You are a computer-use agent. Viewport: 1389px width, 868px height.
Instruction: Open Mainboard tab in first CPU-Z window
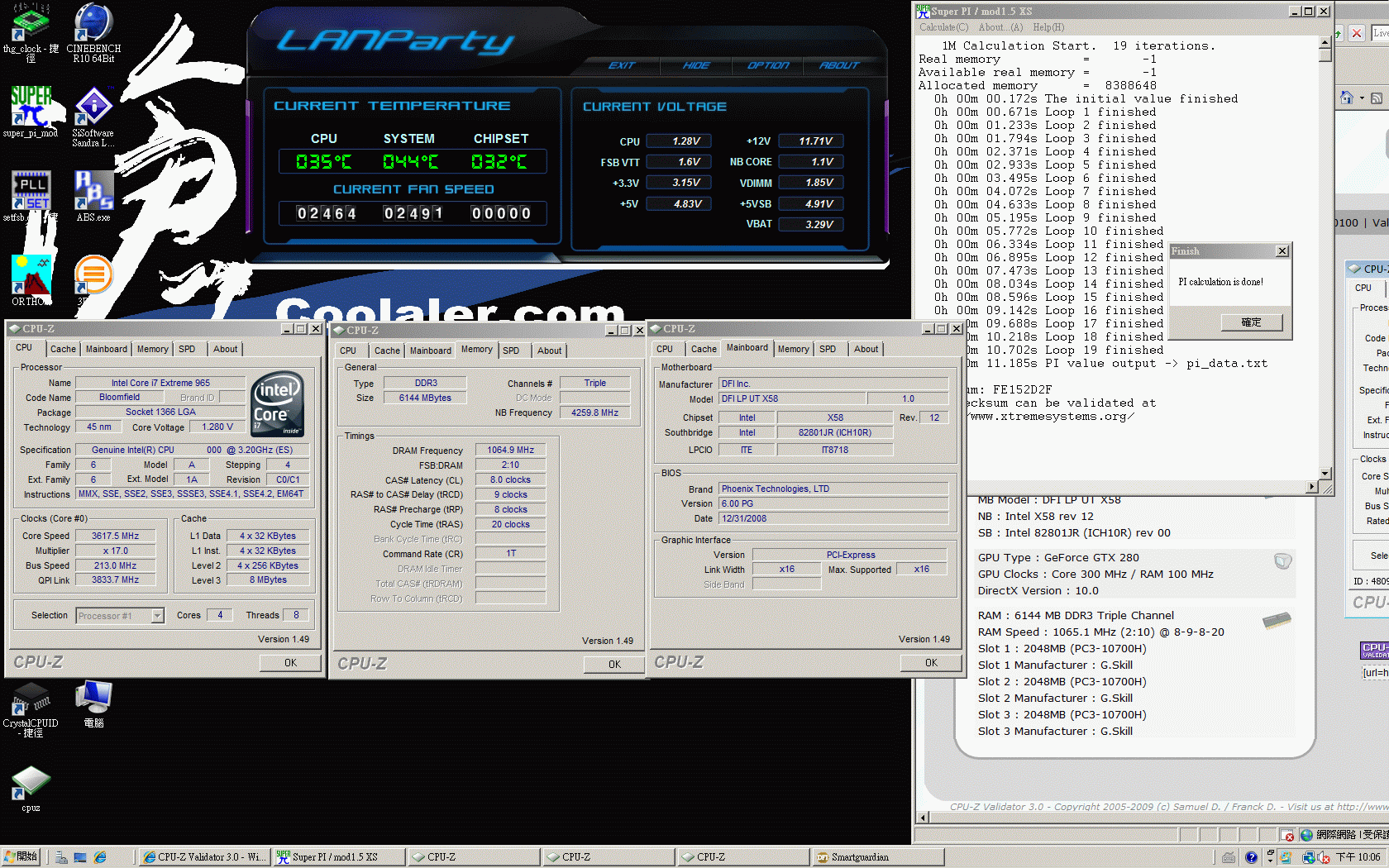coord(107,349)
